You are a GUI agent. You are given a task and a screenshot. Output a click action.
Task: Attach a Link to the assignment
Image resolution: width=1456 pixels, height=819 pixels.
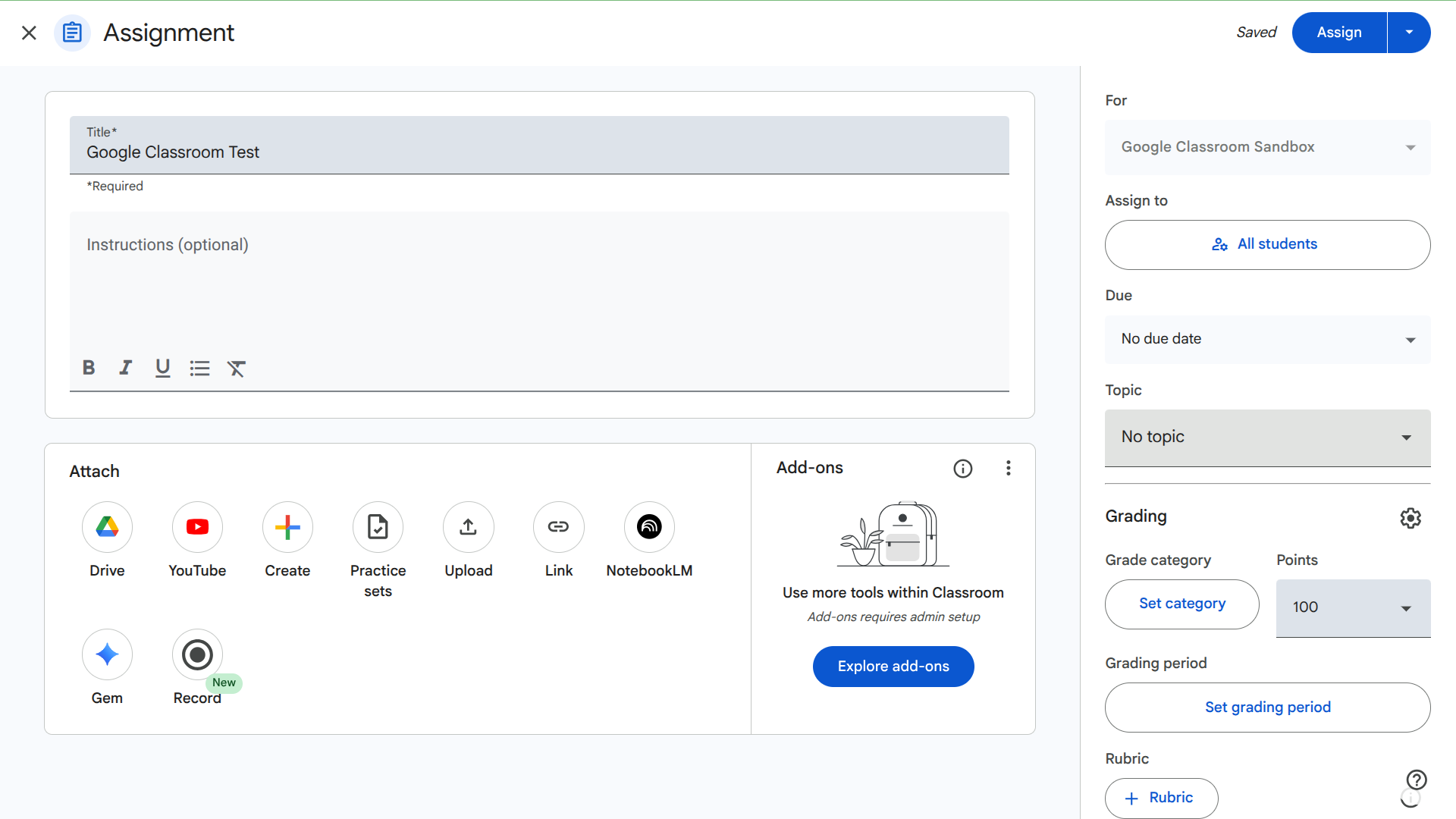[x=559, y=527]
